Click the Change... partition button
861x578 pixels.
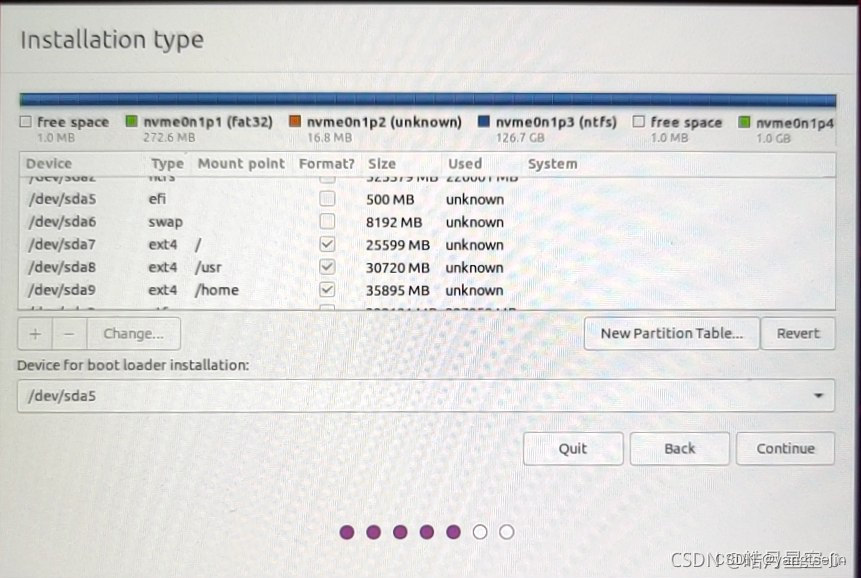pos(133,334)
